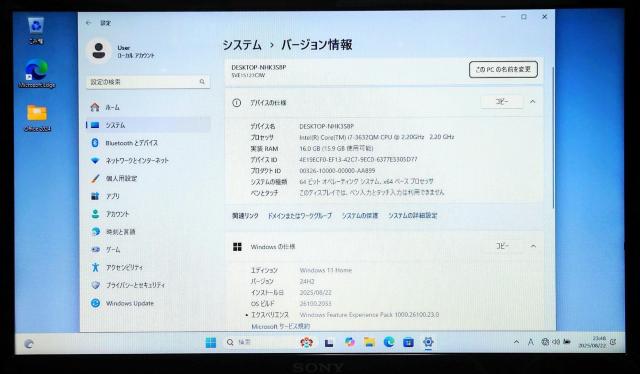Open ドメインまたはワークグループ related link
The height and width of the screenshot is (374, 640).
(300, 216)
